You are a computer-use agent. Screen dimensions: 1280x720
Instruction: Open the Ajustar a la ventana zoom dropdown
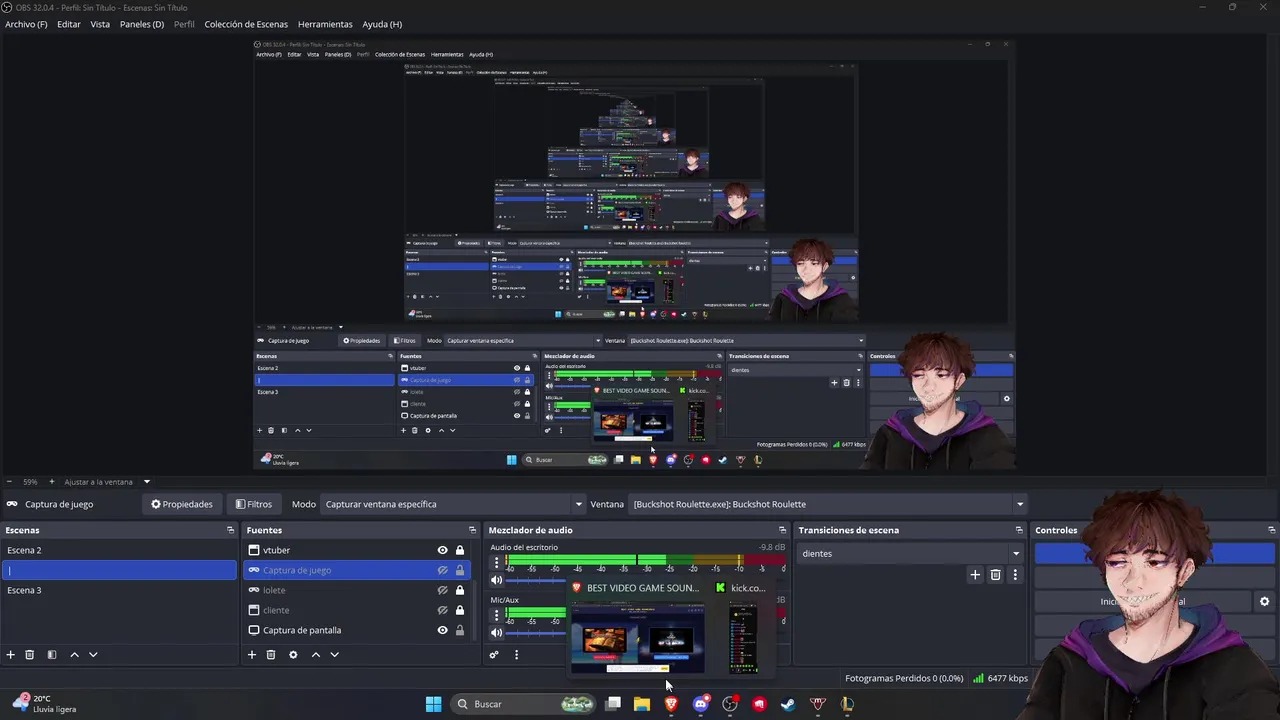pyautogui.click(x=106, y=482)
